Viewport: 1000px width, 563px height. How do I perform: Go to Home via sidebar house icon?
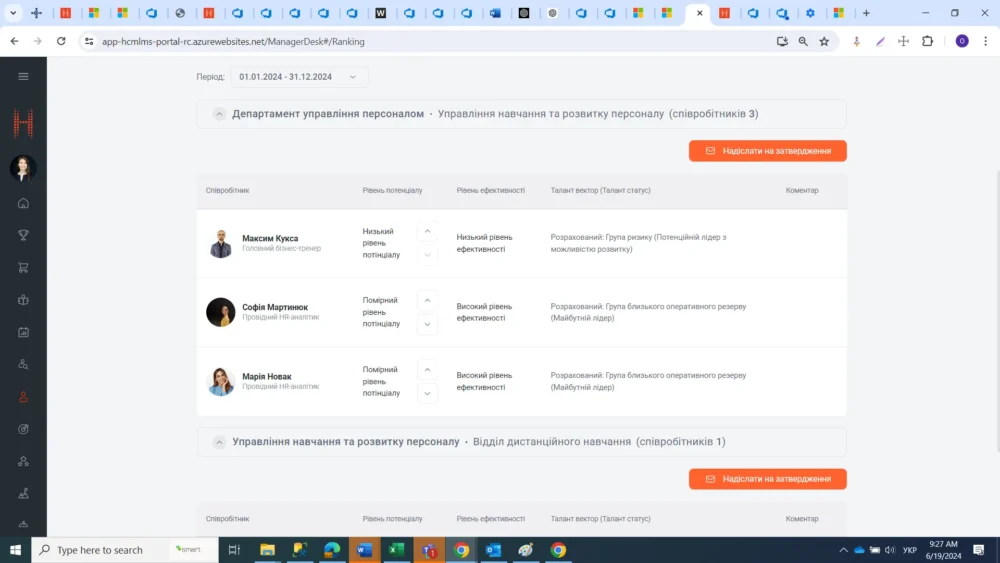point(23,203)
